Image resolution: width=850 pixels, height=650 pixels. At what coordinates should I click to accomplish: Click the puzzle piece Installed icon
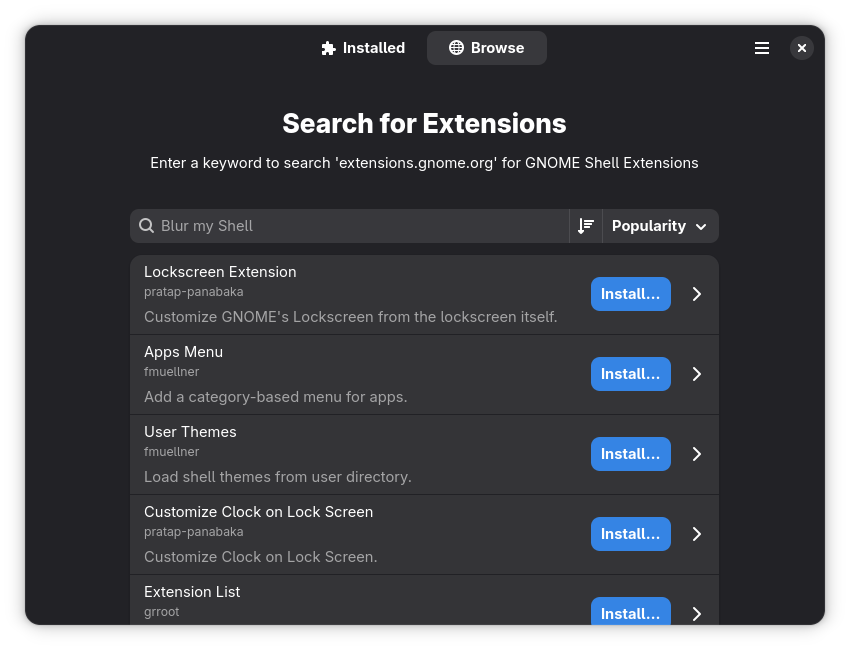point(328,48)
